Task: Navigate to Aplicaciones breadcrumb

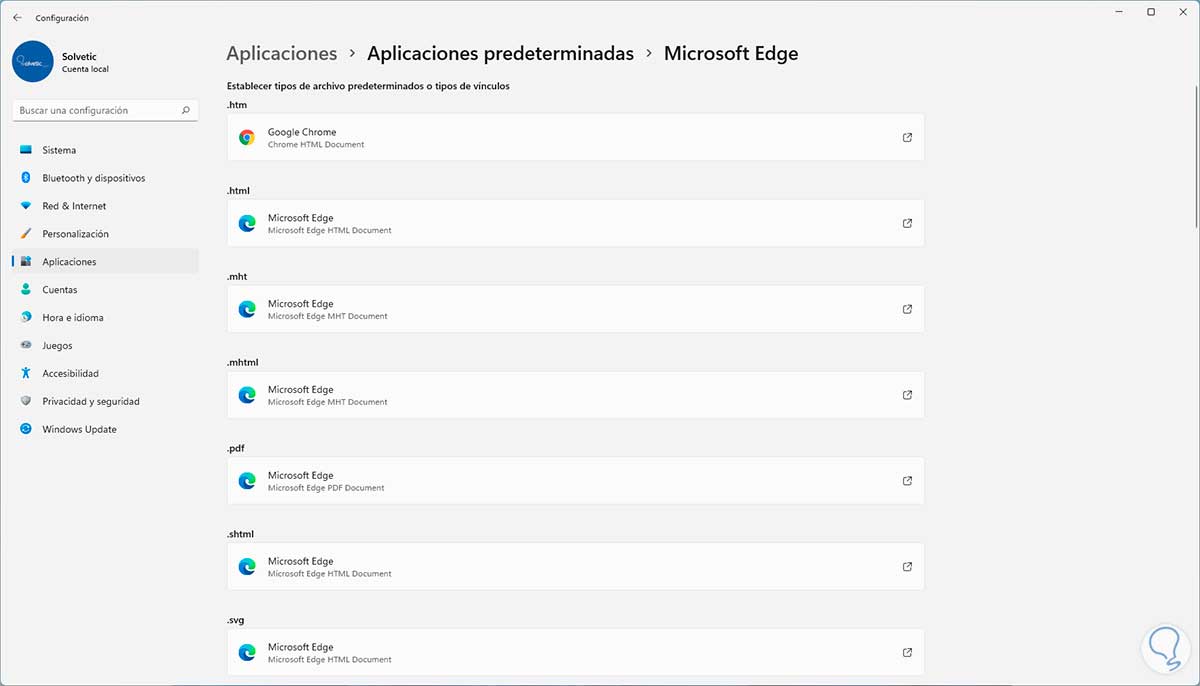Action: pyautogui.click(x=281, y=54)
